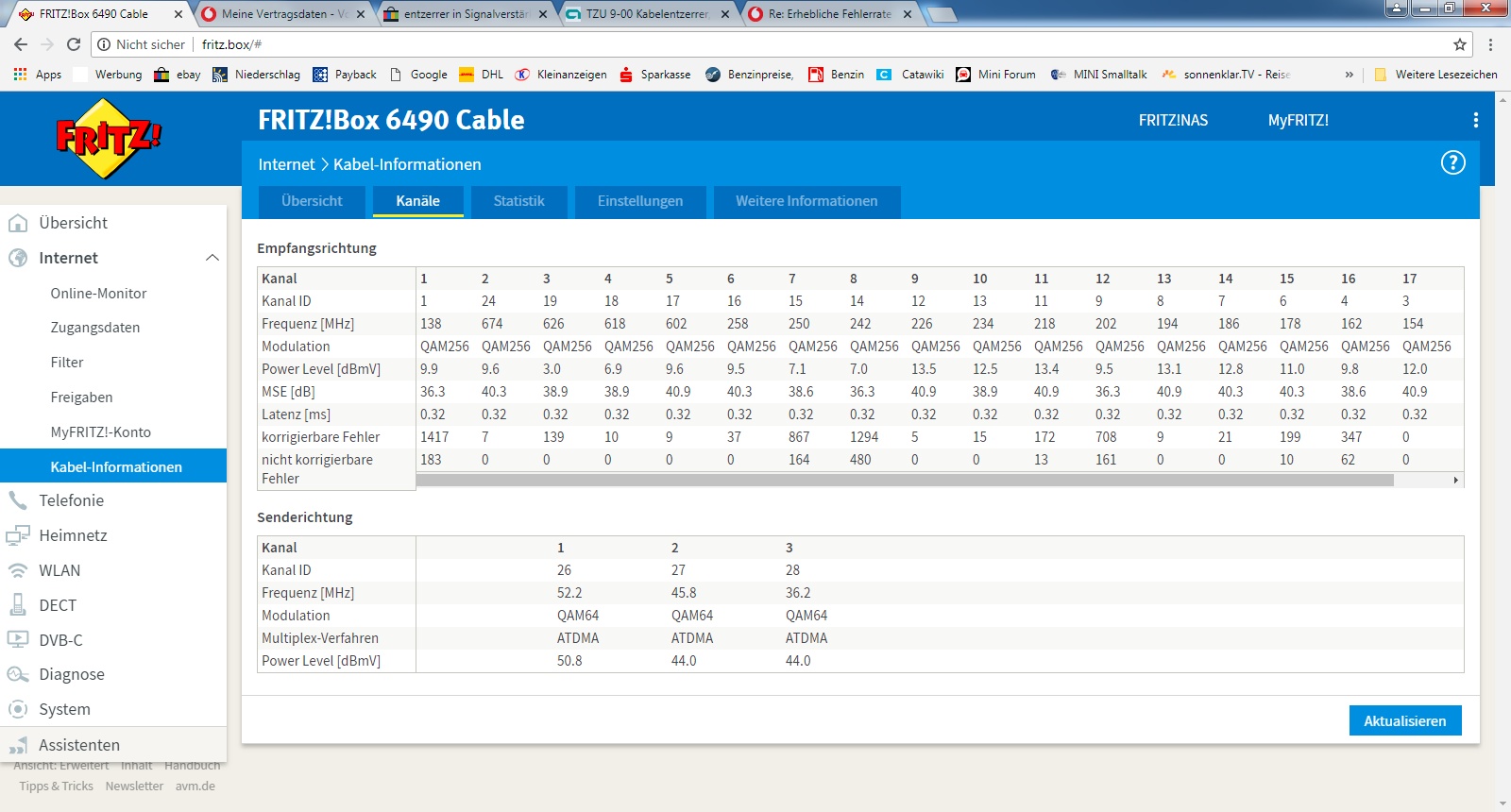The image size is (1511, 812).
Task: Open the Kleinanzeigen bookmark
Action: click(561, 75)
